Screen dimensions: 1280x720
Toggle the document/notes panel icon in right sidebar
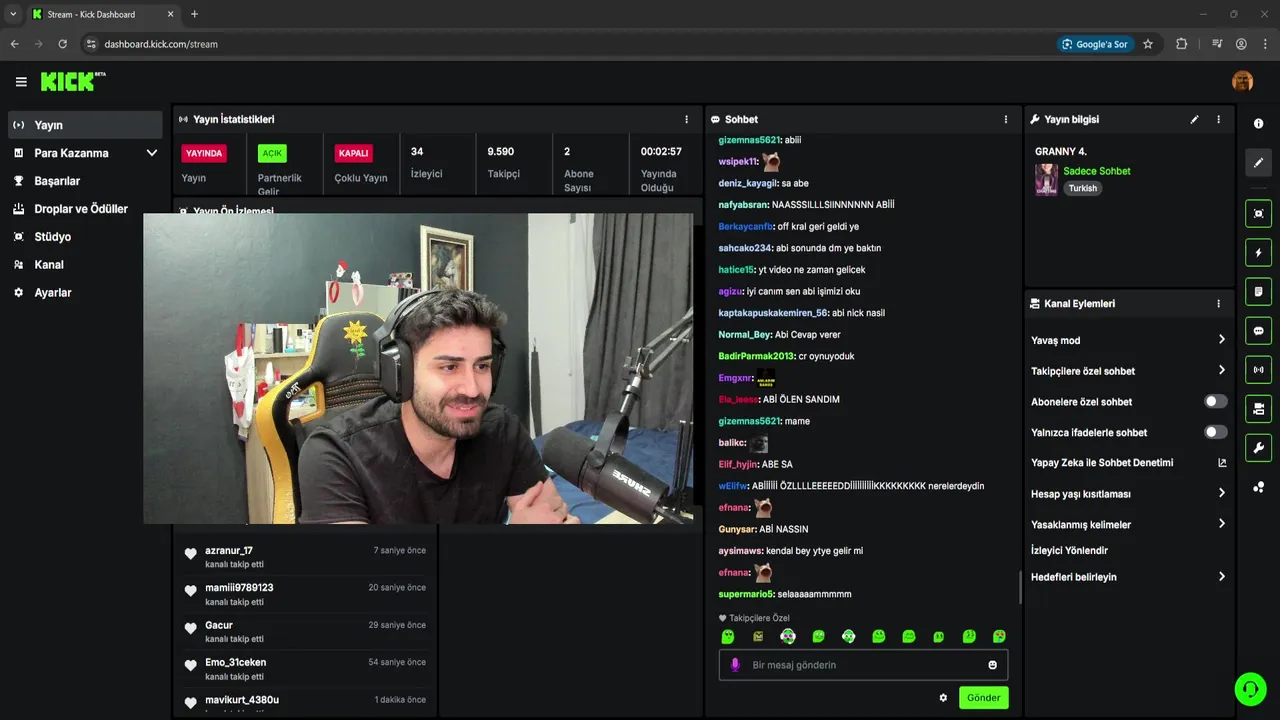click(1258, 291)
